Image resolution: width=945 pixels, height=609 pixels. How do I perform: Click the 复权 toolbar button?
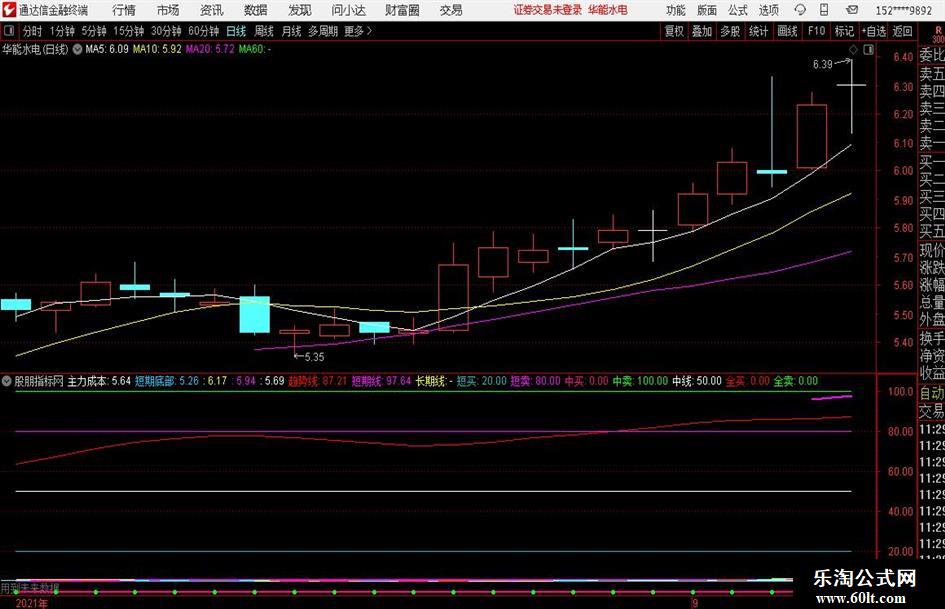point(674,31)
